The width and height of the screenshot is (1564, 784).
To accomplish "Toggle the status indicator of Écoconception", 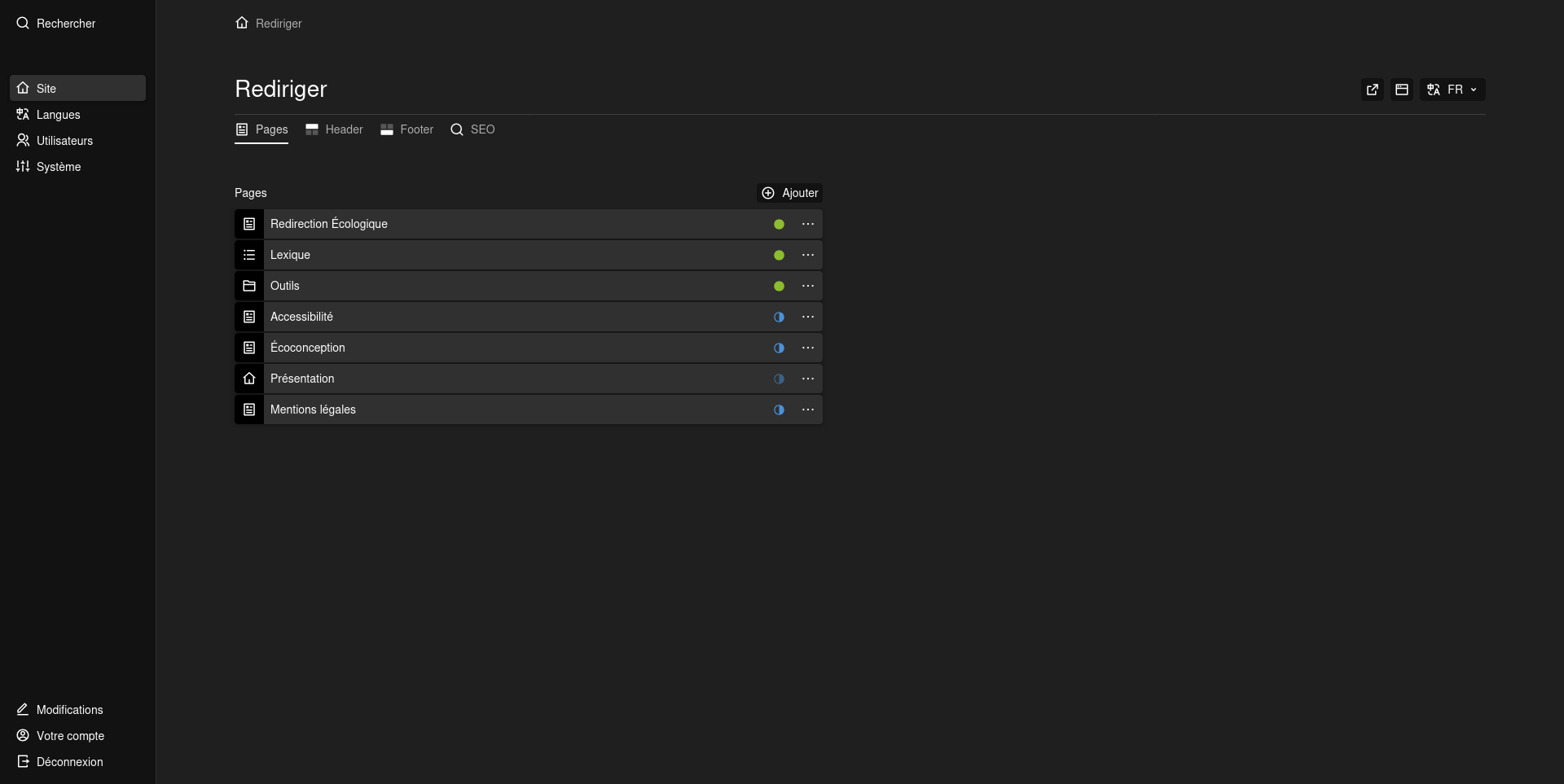I will click(779, 348).
